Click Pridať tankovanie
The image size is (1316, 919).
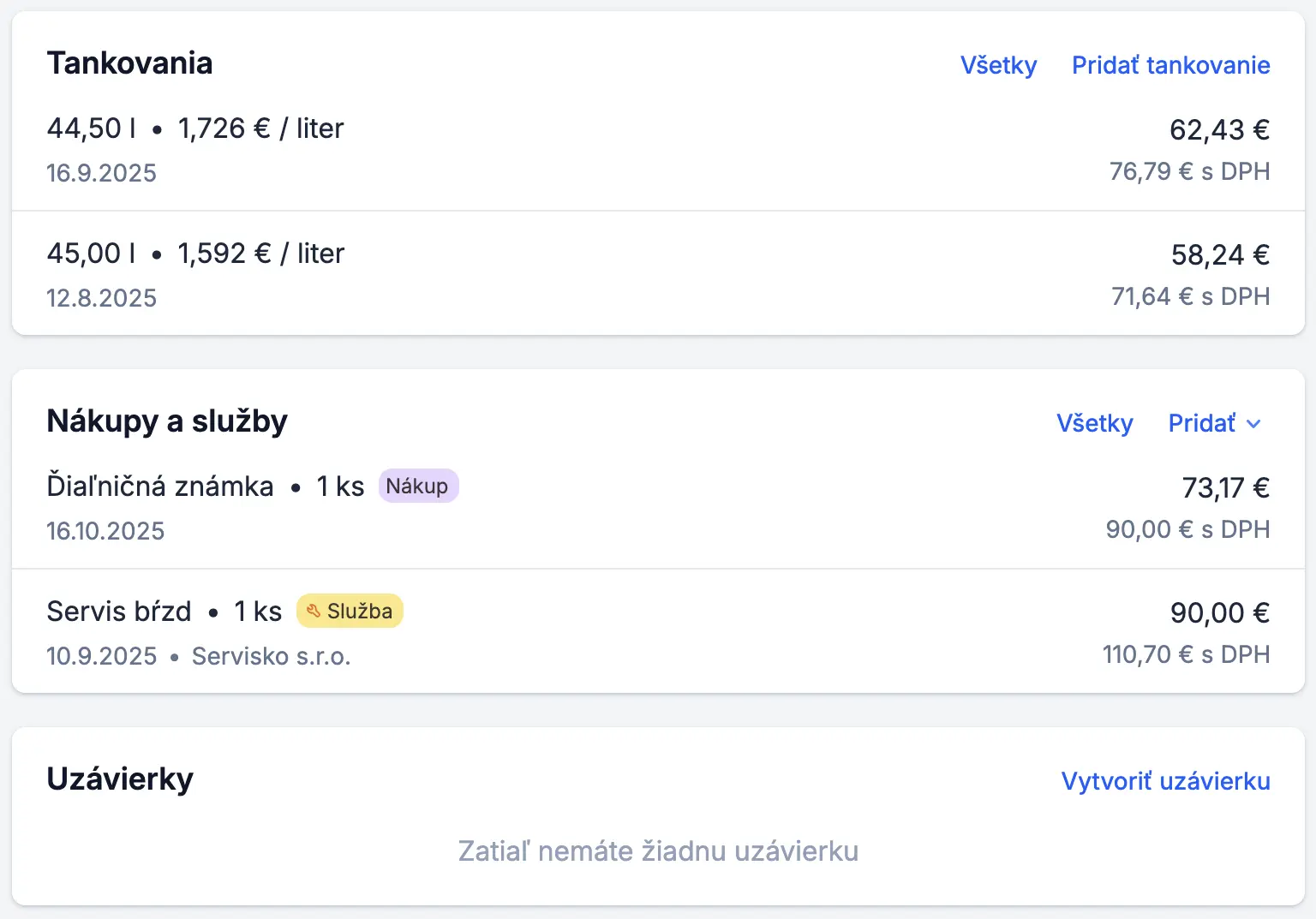[1170, 65]
